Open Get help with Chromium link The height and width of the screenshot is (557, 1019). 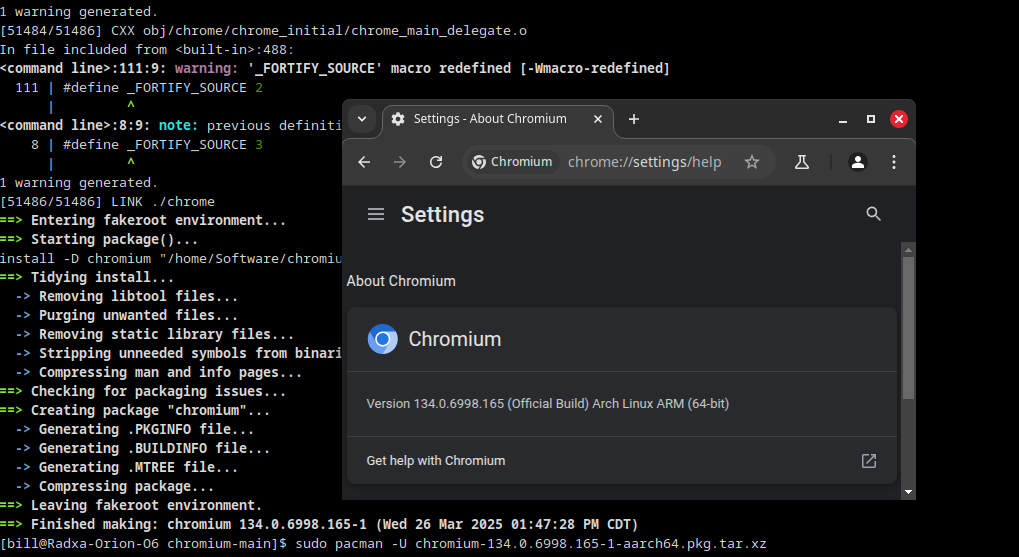622,461
